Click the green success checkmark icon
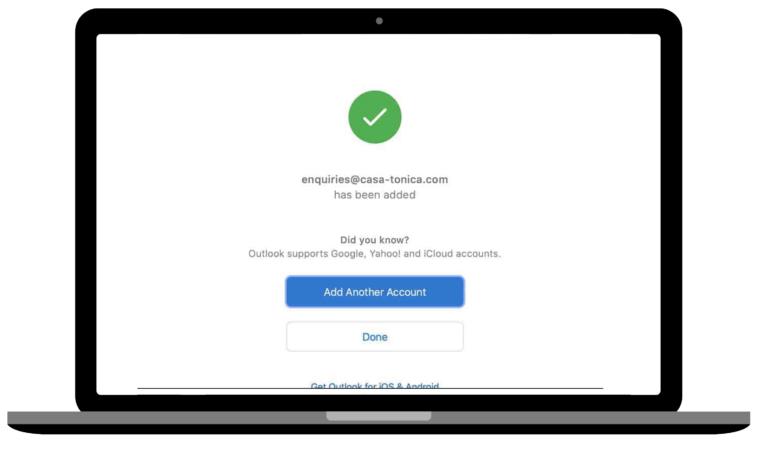The height and width of the screenshot is (458, 768). click(375, 117)
